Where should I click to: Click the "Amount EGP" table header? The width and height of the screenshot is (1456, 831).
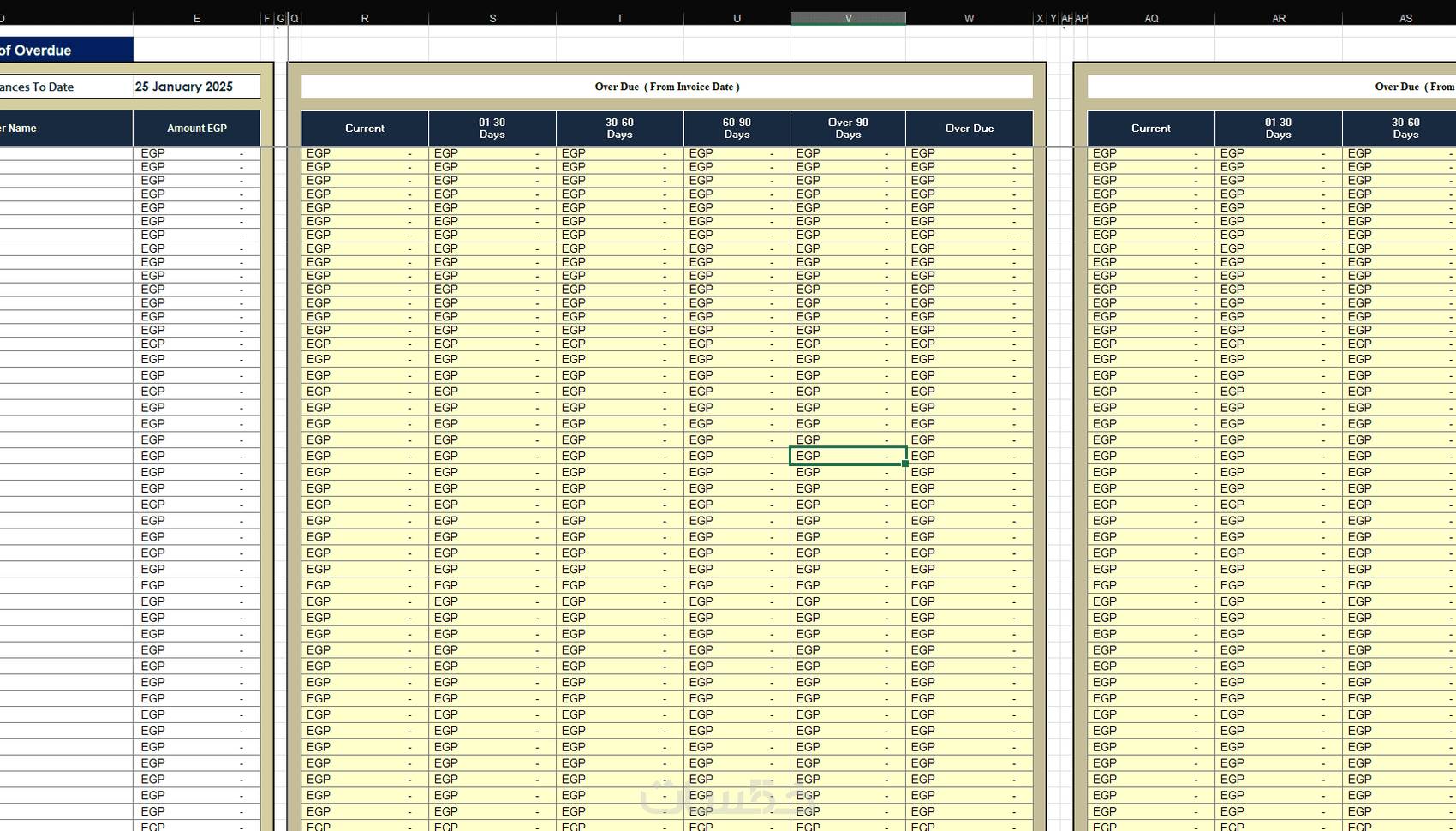point(197,129)
